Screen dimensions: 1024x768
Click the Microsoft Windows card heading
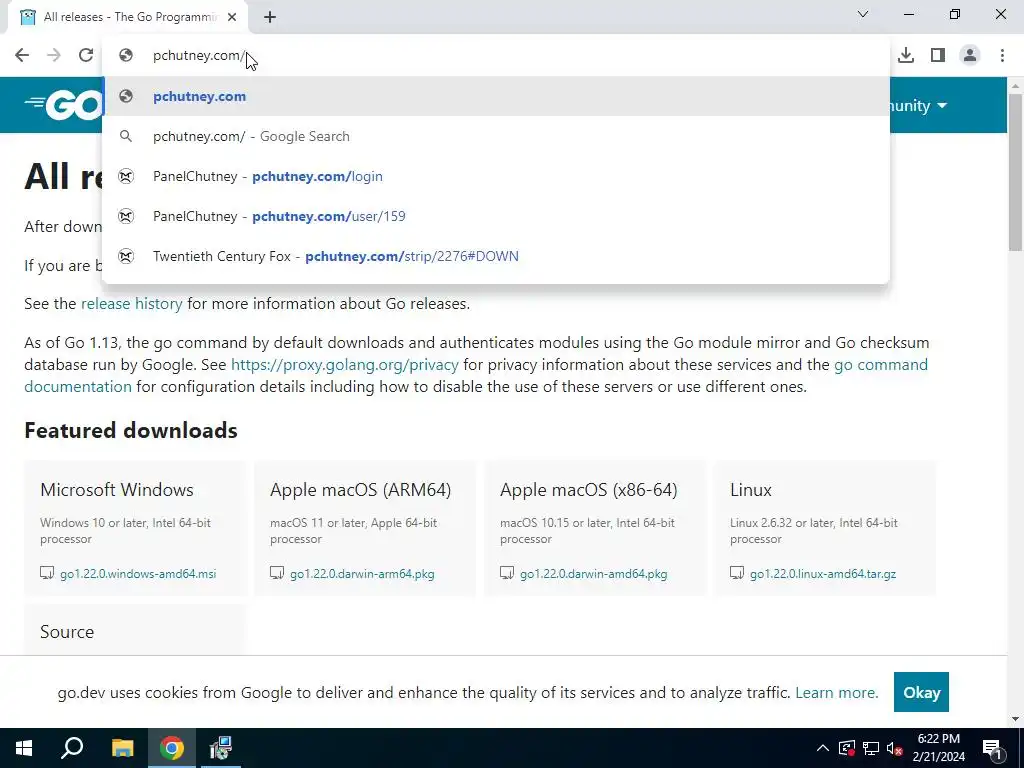click(117, 490)
